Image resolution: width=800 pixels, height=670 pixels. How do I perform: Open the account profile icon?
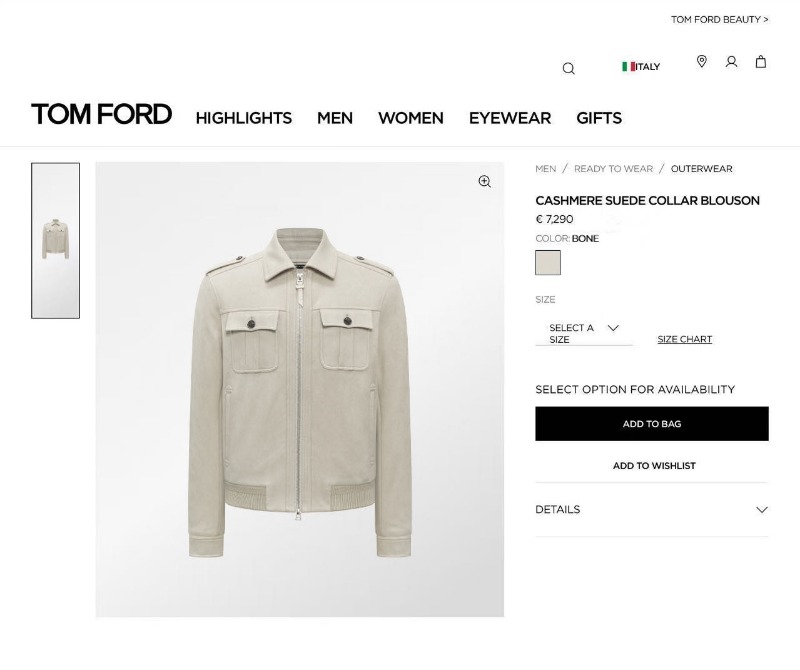pyautogui.click(x=731, y=62)
